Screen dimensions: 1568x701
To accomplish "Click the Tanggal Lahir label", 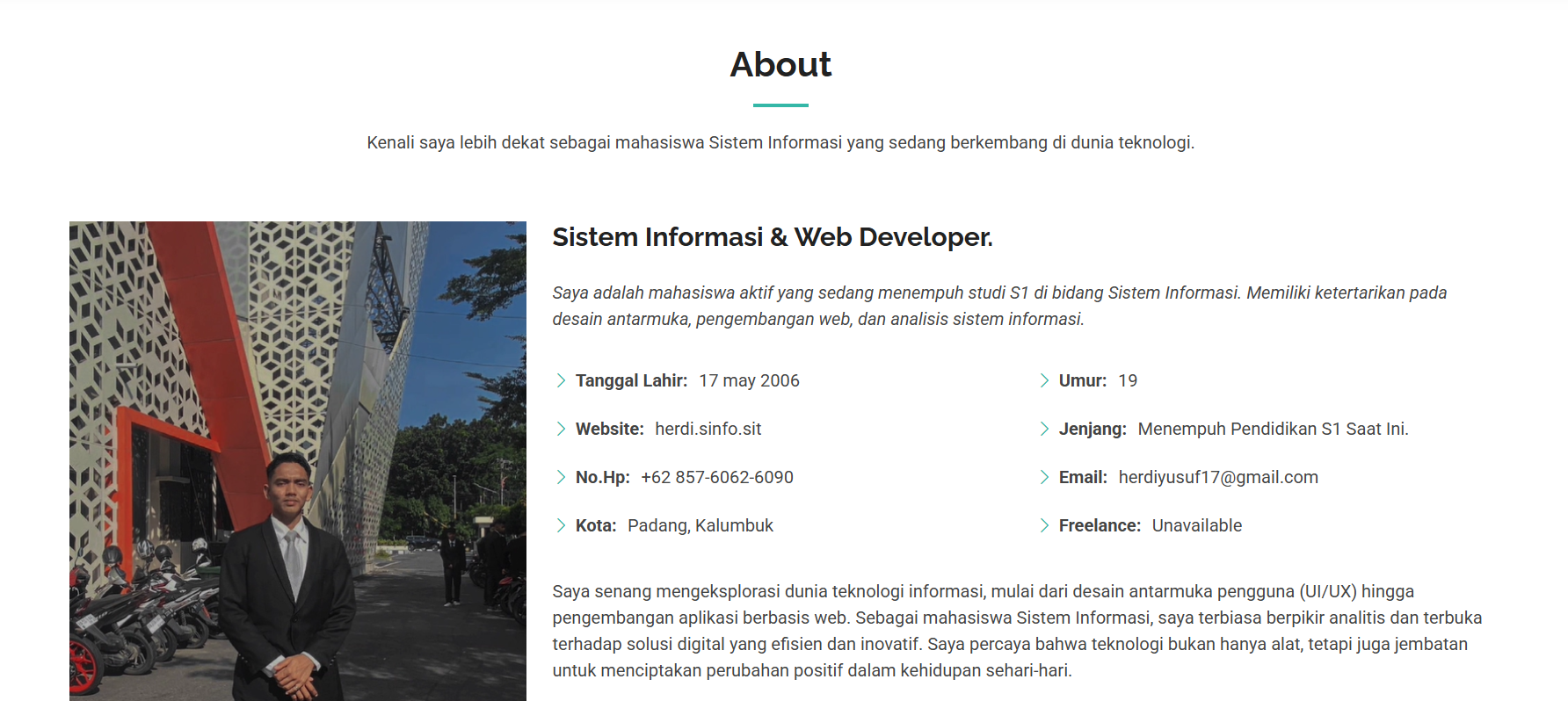I will point(631,380).
